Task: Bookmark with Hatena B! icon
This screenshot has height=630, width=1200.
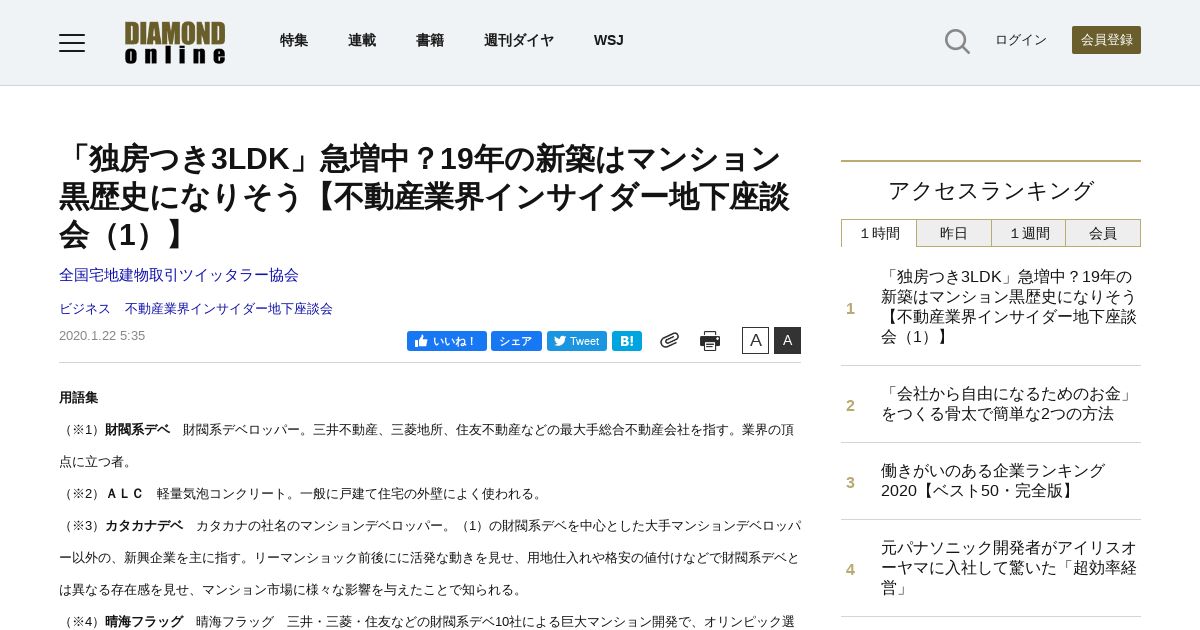Action: (627, 341)
